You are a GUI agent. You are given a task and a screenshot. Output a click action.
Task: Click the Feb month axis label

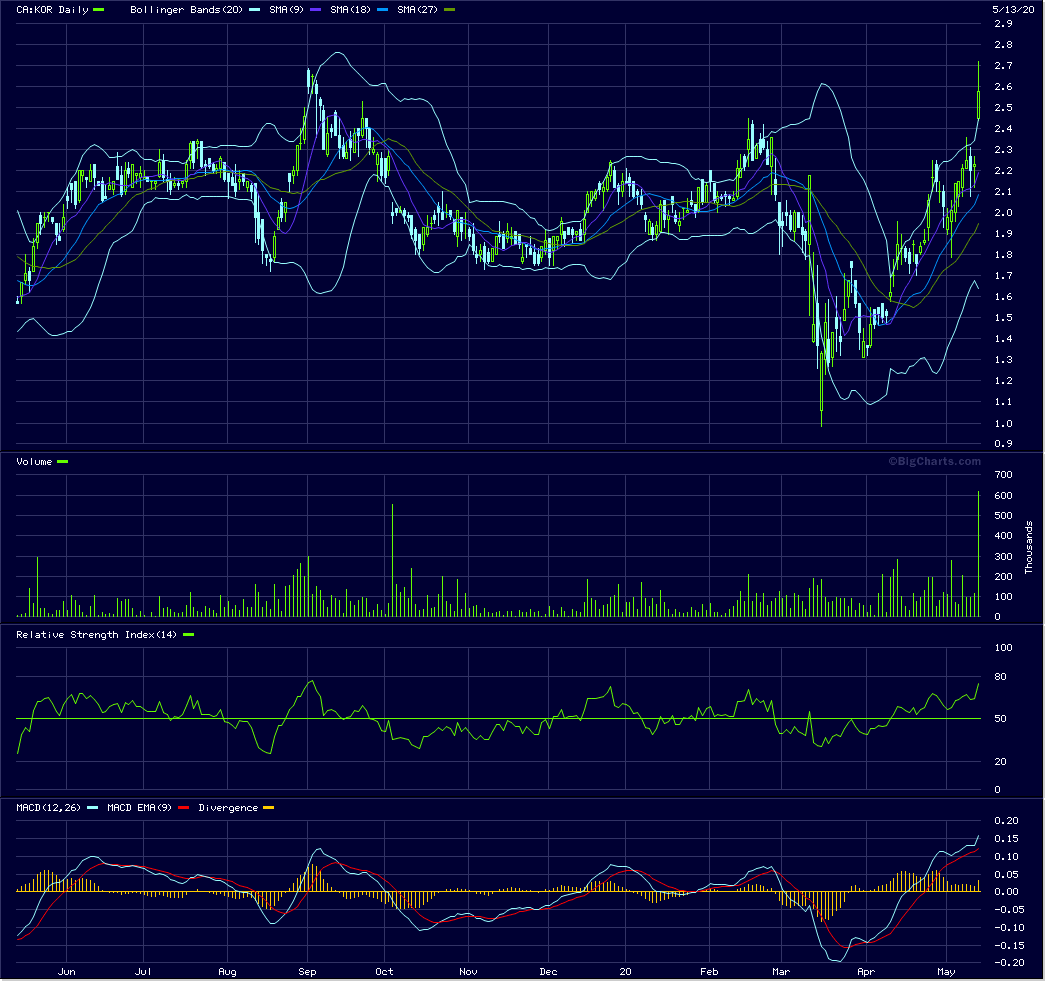[x=709, y=972]
